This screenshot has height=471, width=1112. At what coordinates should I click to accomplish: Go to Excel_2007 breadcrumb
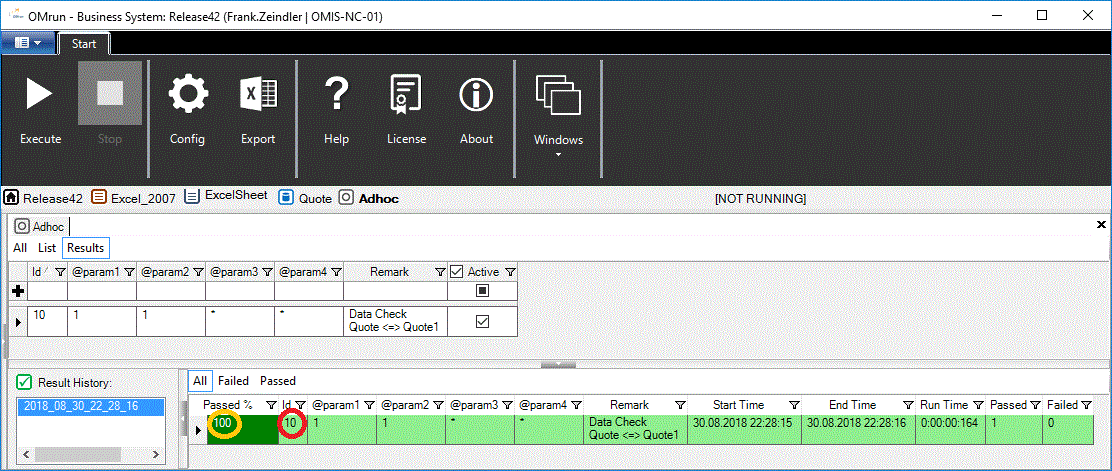click(133, 198)
